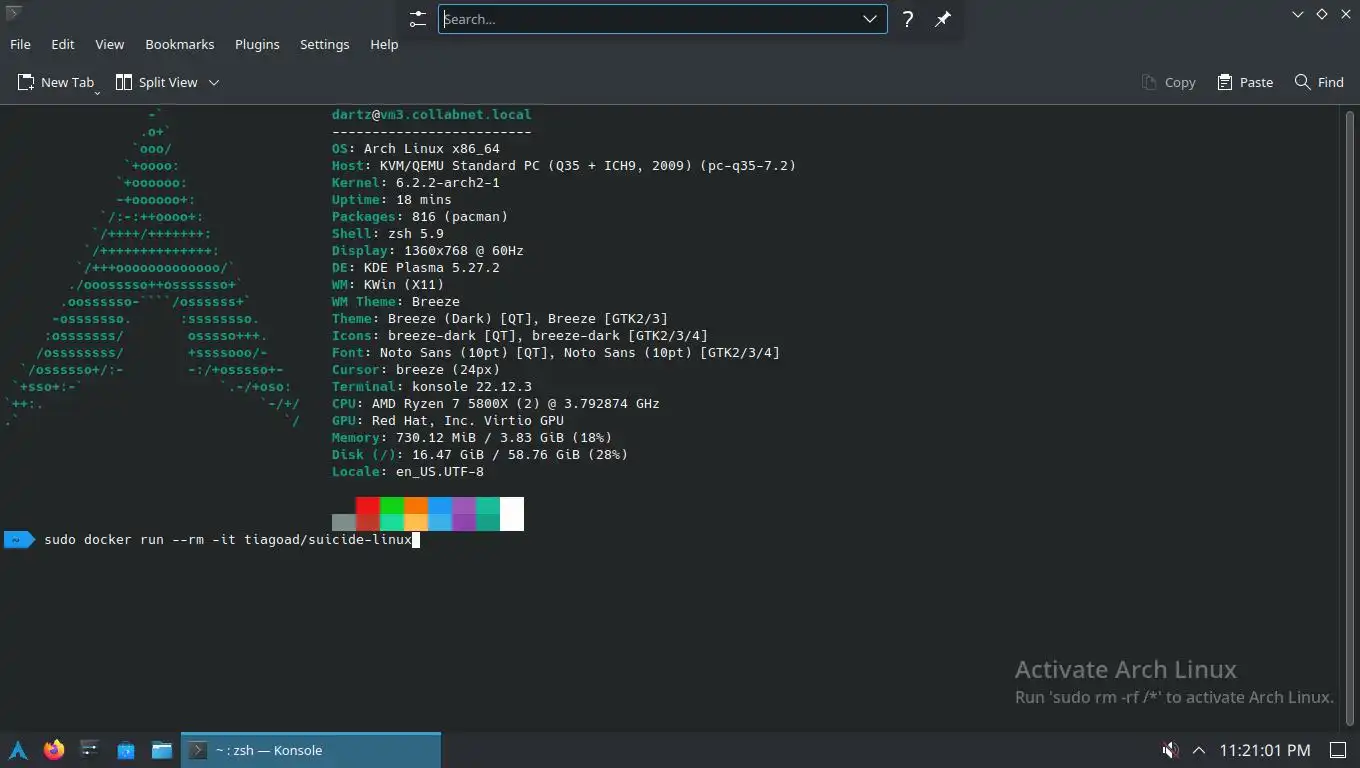Select the Konsole task in taskbar
The width and height of the screenshot is (1360, 768).
pos(311,750)
